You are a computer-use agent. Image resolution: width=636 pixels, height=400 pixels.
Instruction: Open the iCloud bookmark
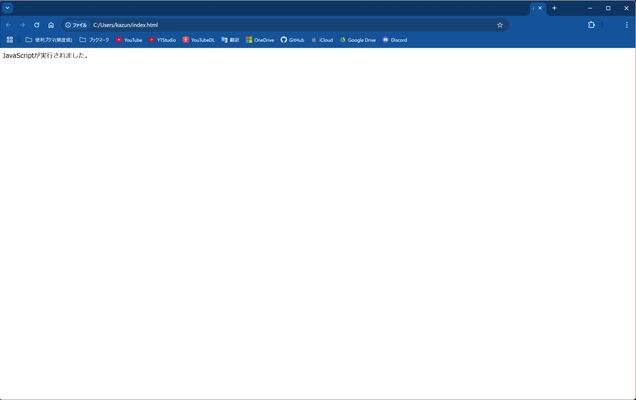[x=322, y=40]
